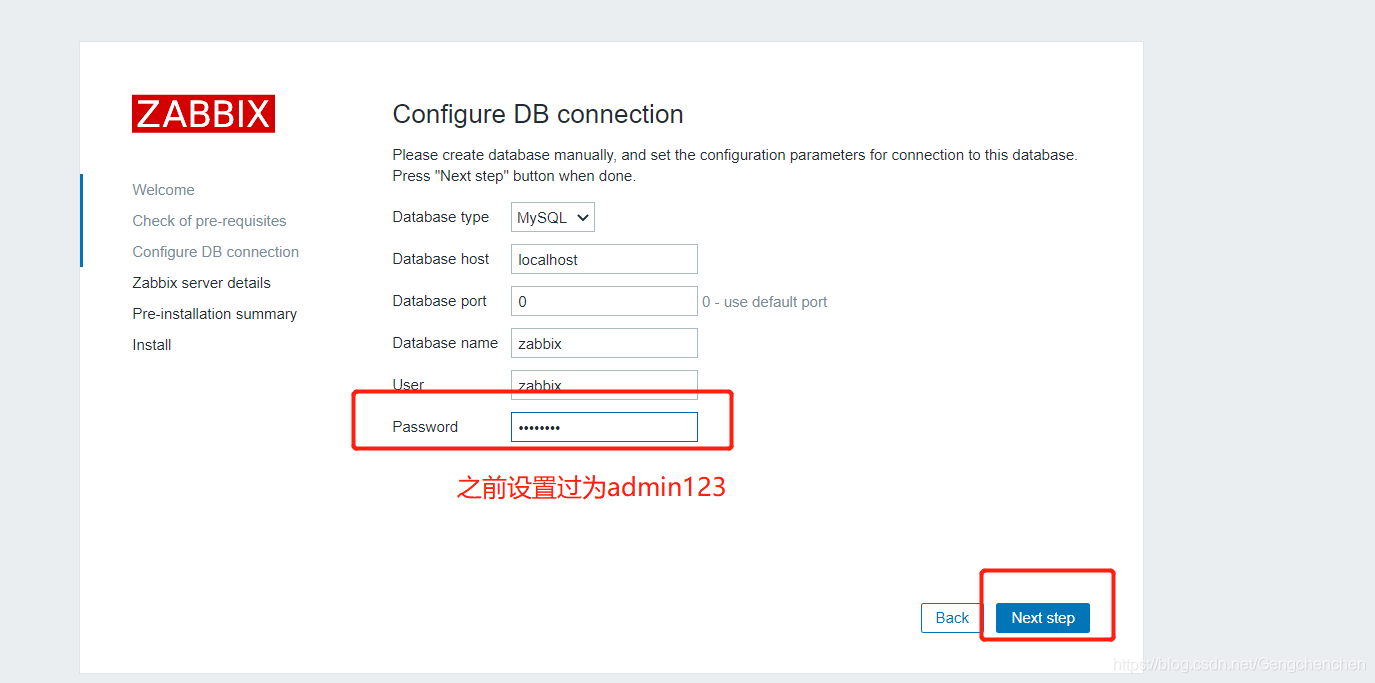
Task: Select Welcome step in sidebar
Action: (163, 190)
